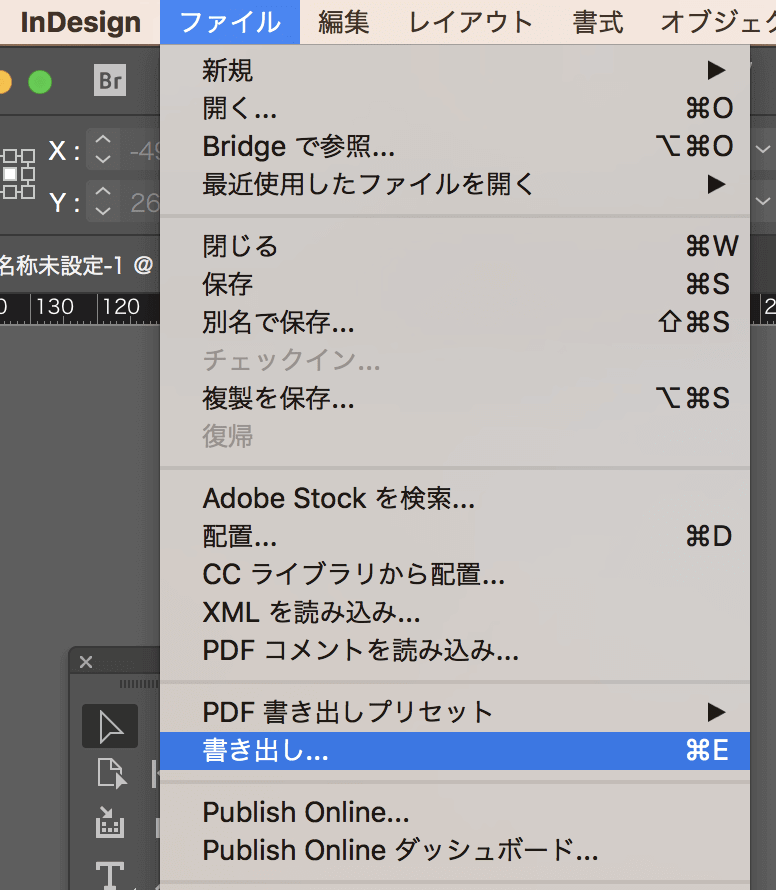Set the reference point proxy to center
This screenshot has width=776, height=890.
pyautogui.click(x=8, y=173)
